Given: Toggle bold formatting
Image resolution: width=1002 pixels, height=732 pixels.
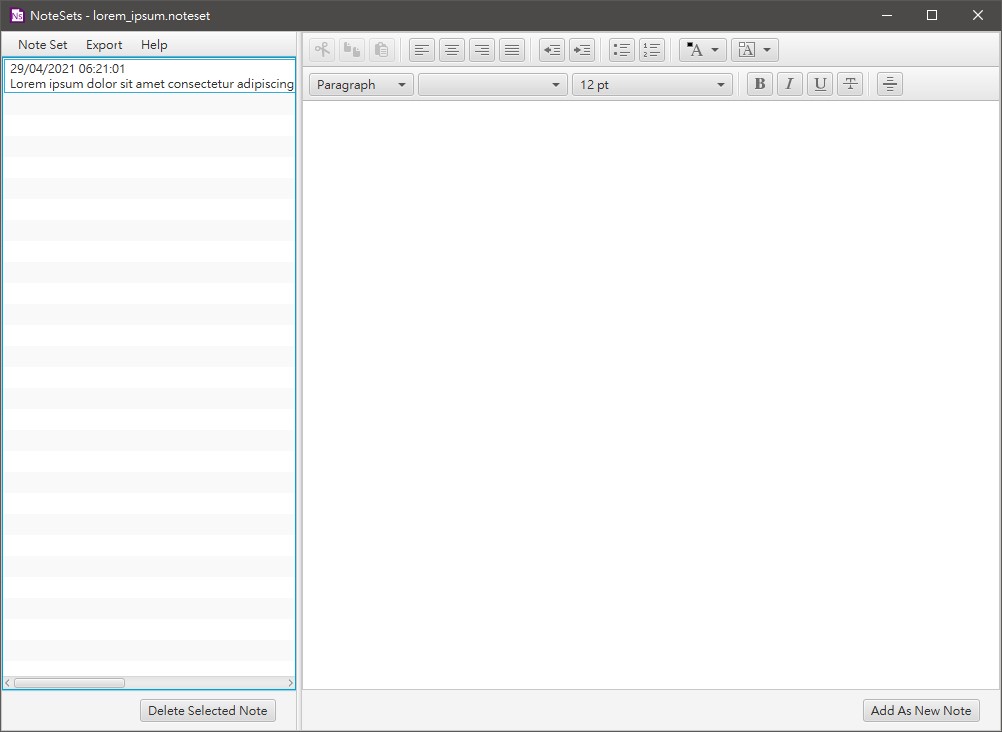Looking at the screenshot, I should pos(759,83).
